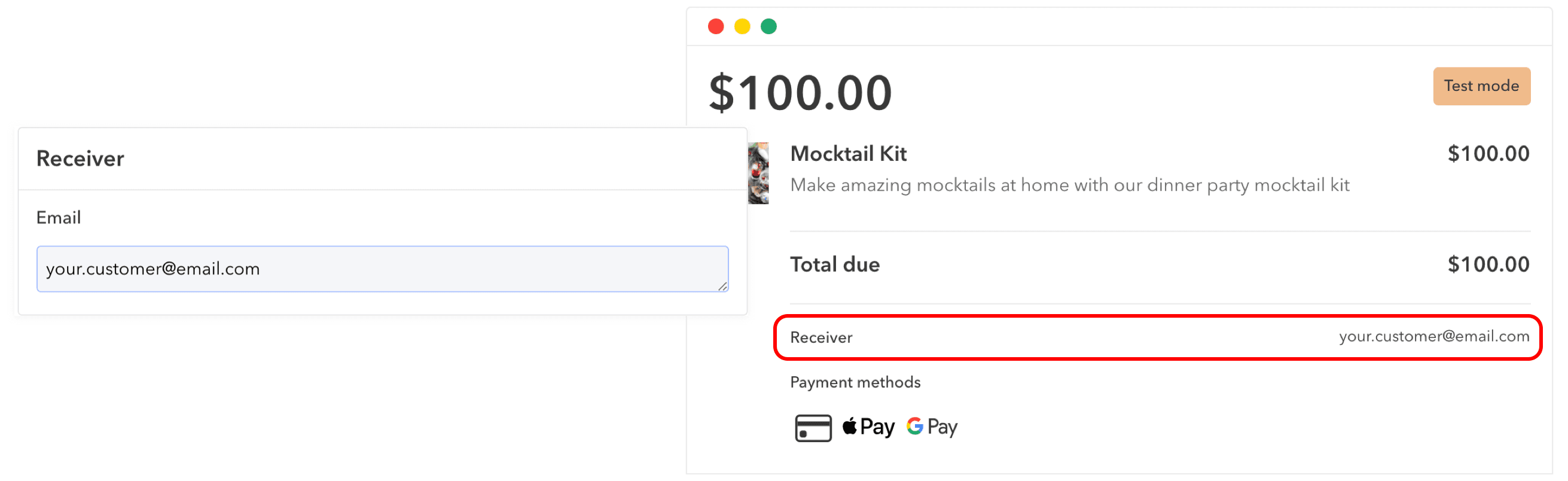
Task: Select the Email field label
Action: click(x=59, y=217)
